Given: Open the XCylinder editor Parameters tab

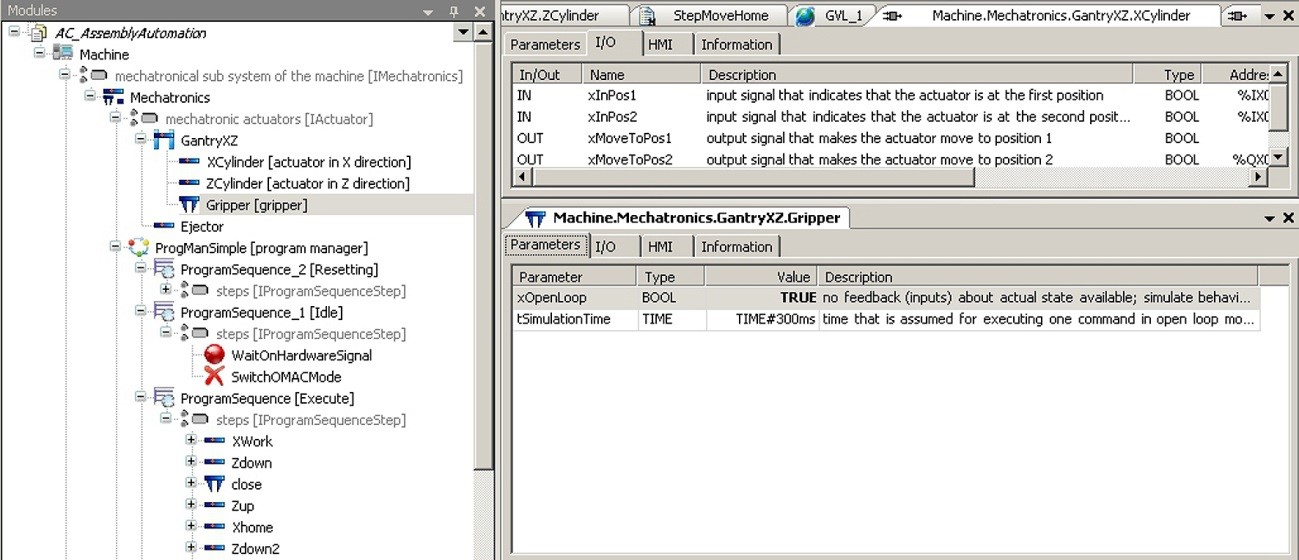Looking at the screenshot, I should point(545,44).
